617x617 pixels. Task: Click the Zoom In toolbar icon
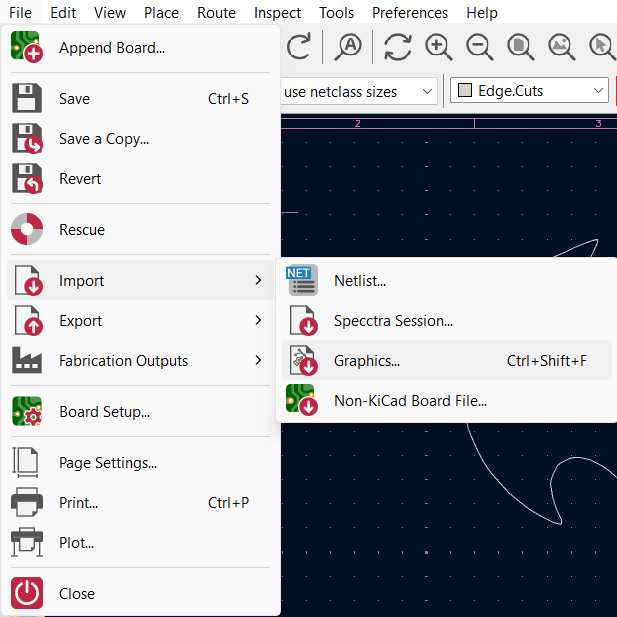click(x=439, y=47)
